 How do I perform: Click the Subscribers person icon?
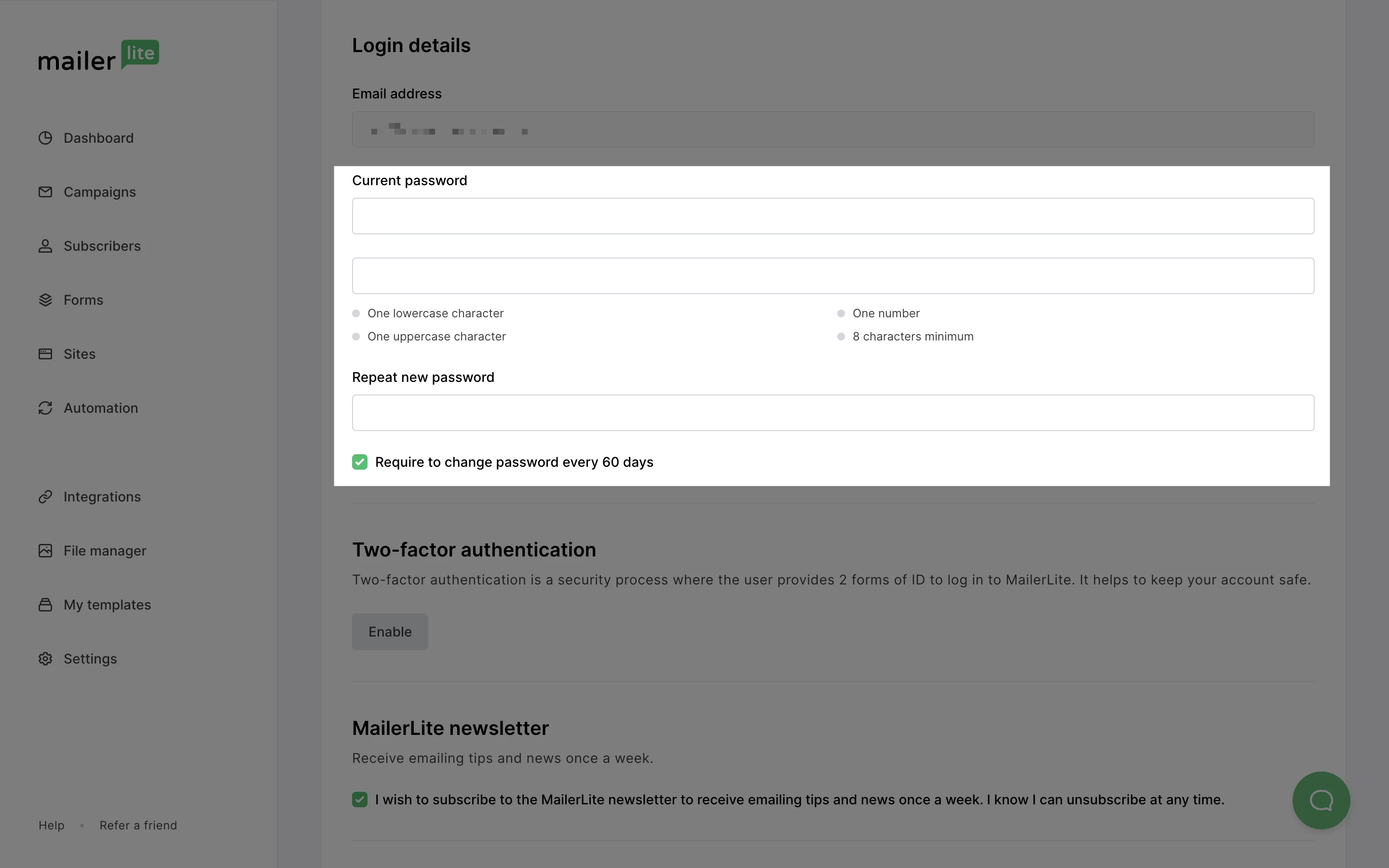click(x=45, y=246)
